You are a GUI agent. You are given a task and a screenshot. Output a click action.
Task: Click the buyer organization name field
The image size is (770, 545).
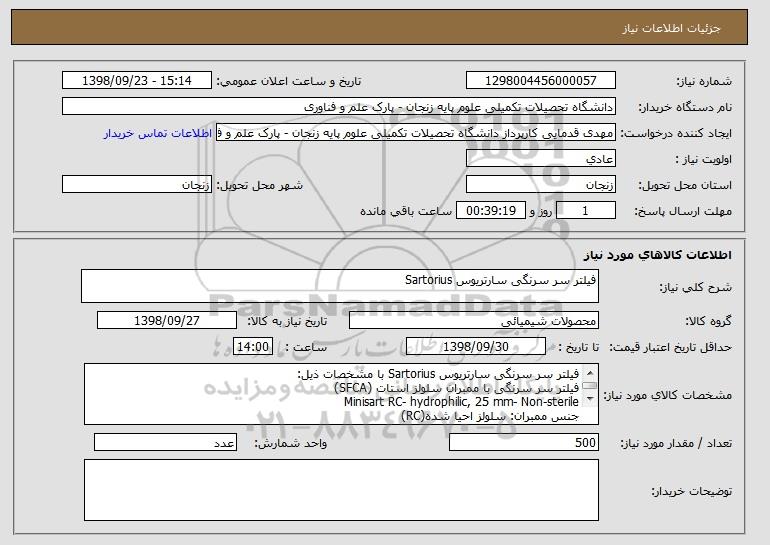(339, 107)
